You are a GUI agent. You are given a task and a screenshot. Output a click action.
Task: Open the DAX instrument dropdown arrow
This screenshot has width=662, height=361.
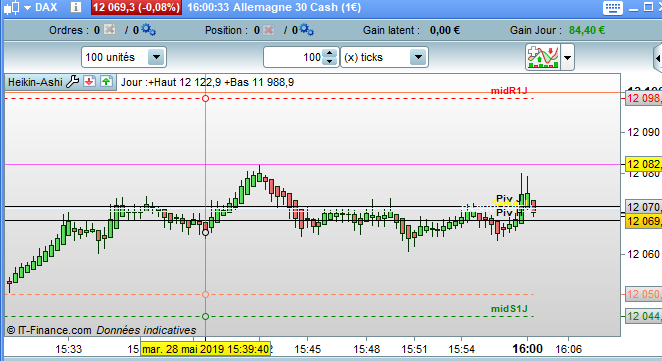tap(27, 8)
